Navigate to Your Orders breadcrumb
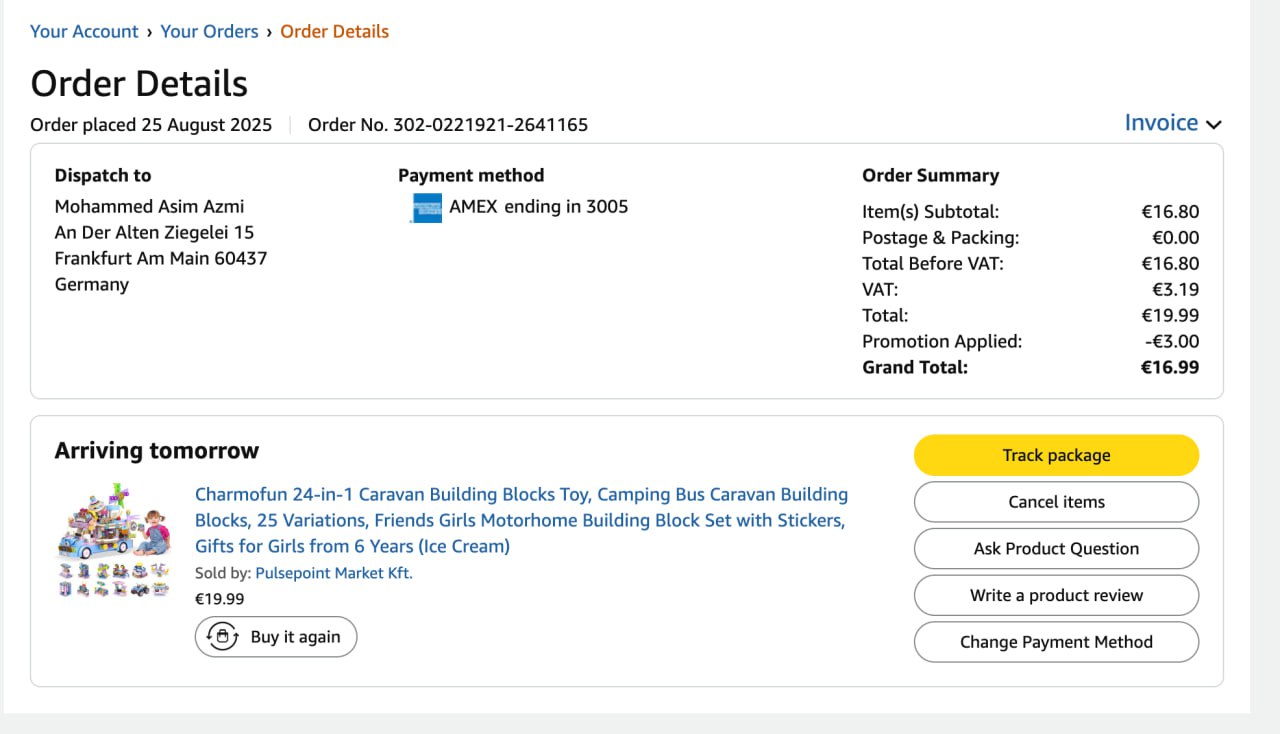This screenshot has width=1280, height=734. [x=209, y=31]
